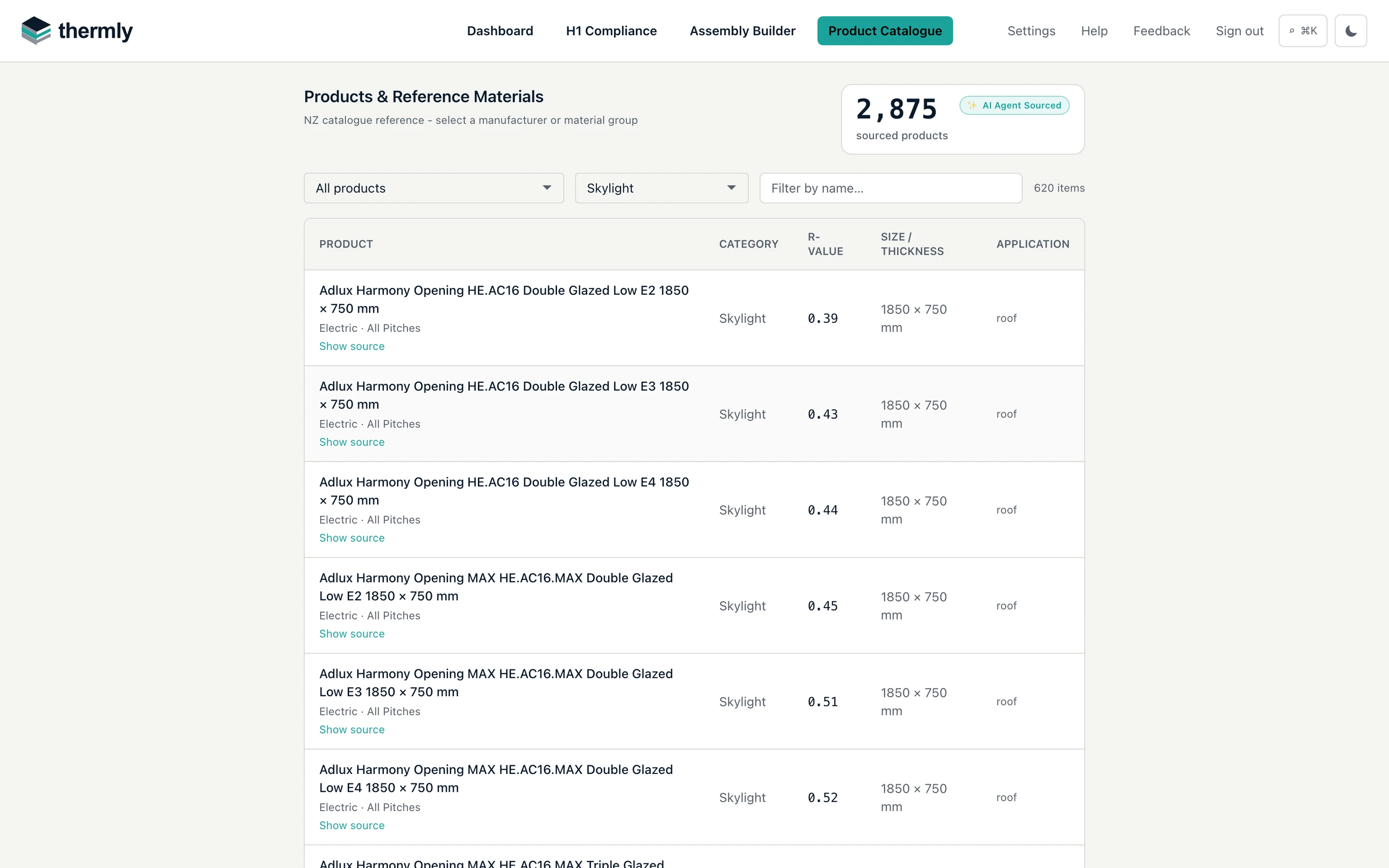This screenshot has width=1389, height=868.
Task: Toggle dark mode moon icon
Action: 1350,31
